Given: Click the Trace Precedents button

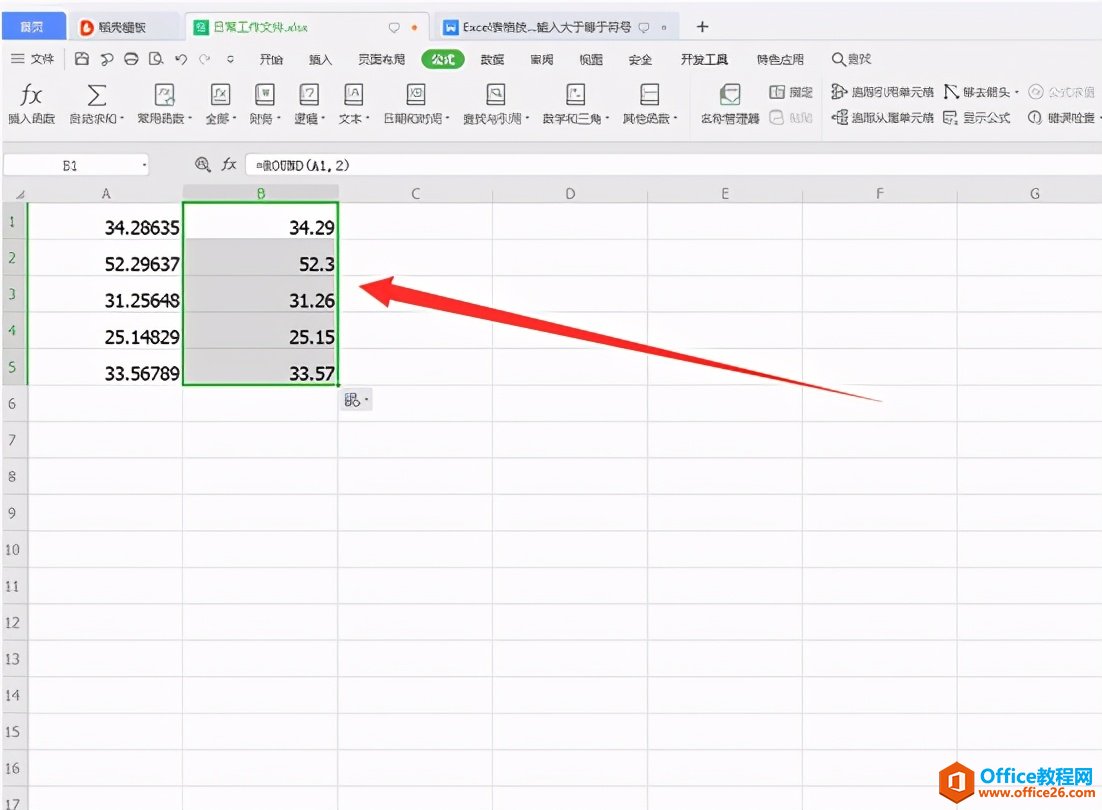Looking at the screenshot, I should pos(882,92).
